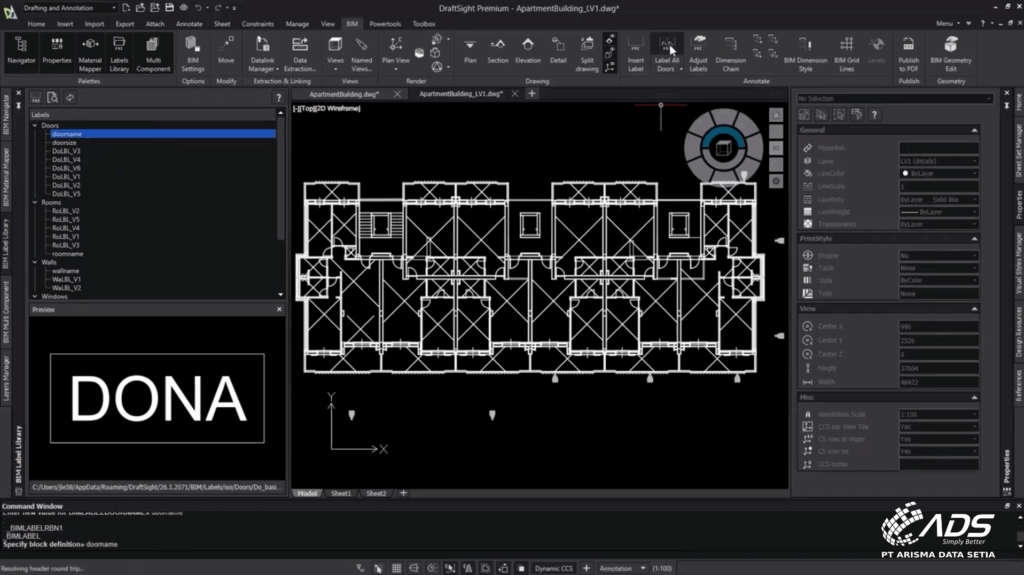
Task: Open the Multi Component palette
Action: click(x=153, y=54)
